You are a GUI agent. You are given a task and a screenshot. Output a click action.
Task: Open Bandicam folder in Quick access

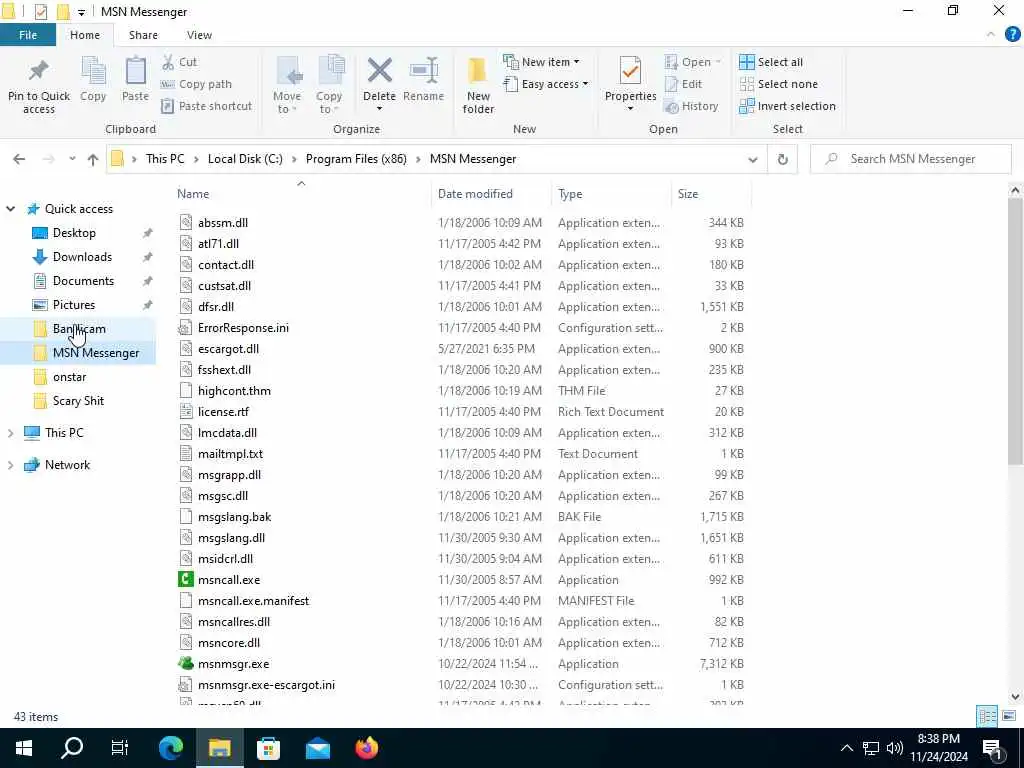pyautogui.click(x=78, y=329)
